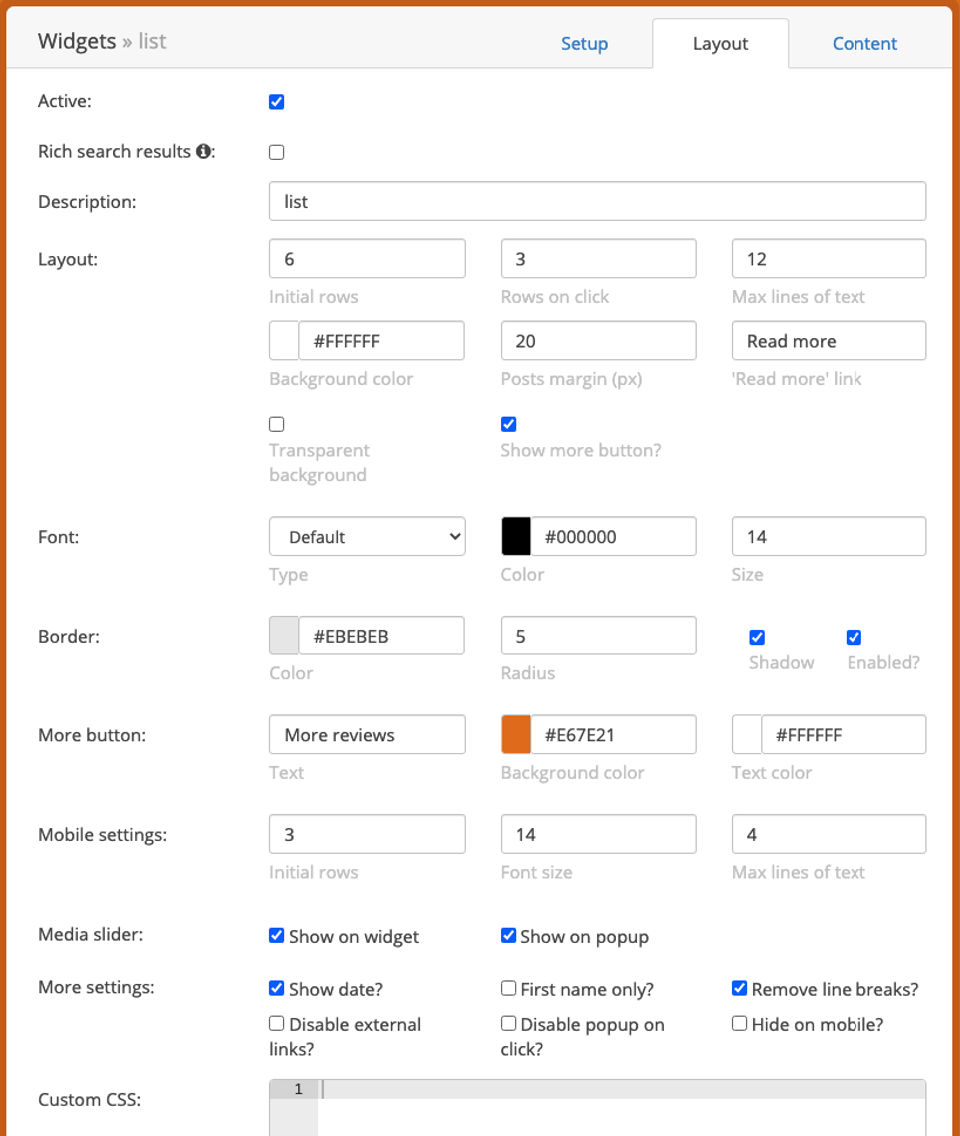Focus the 'Read more' link text field
The height and width of the screenshot is (1136, 960).
(829, 341)
